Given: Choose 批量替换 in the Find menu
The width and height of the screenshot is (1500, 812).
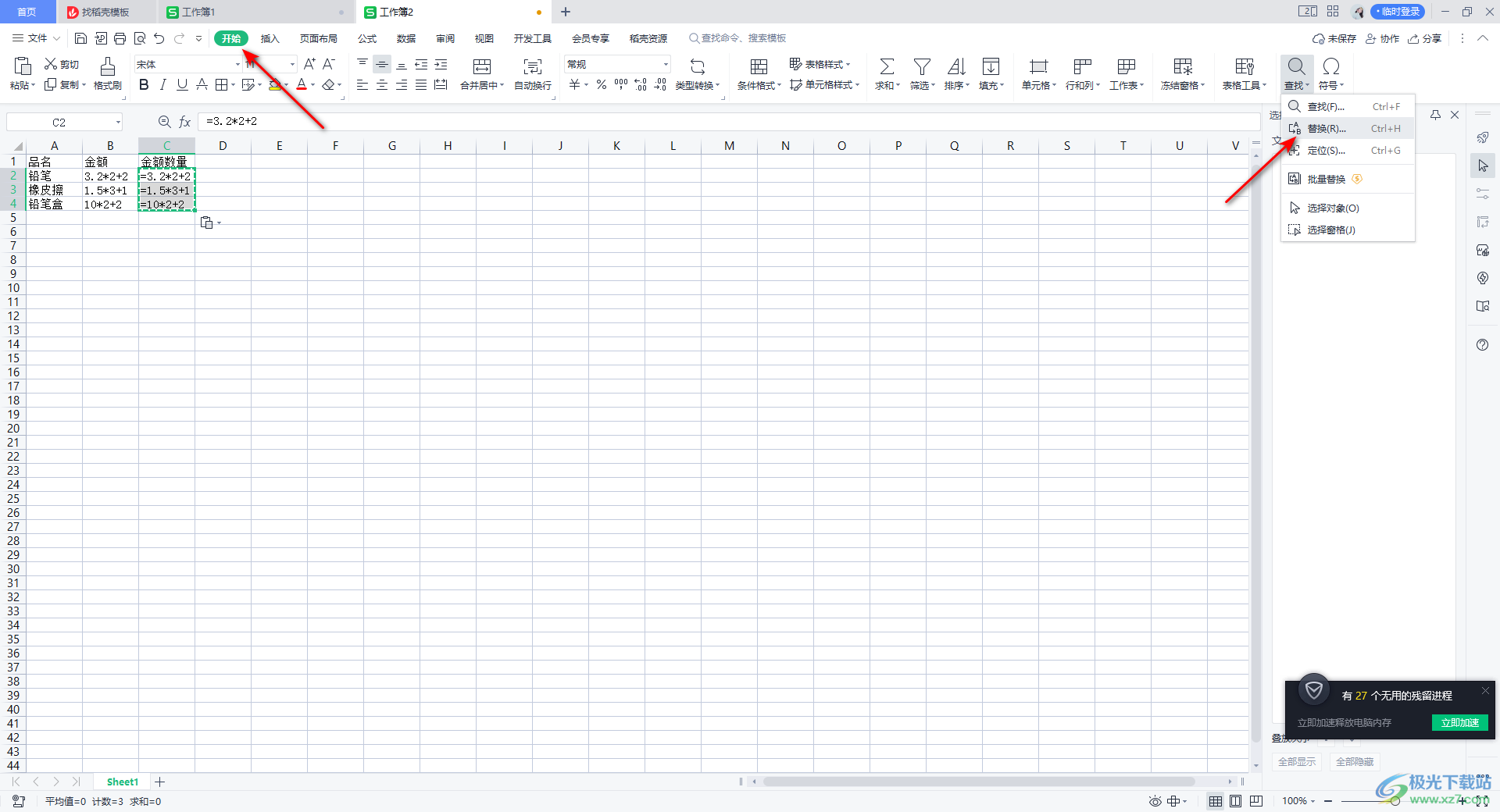Looking at the screenshot, I should [x=1348, y=179].
